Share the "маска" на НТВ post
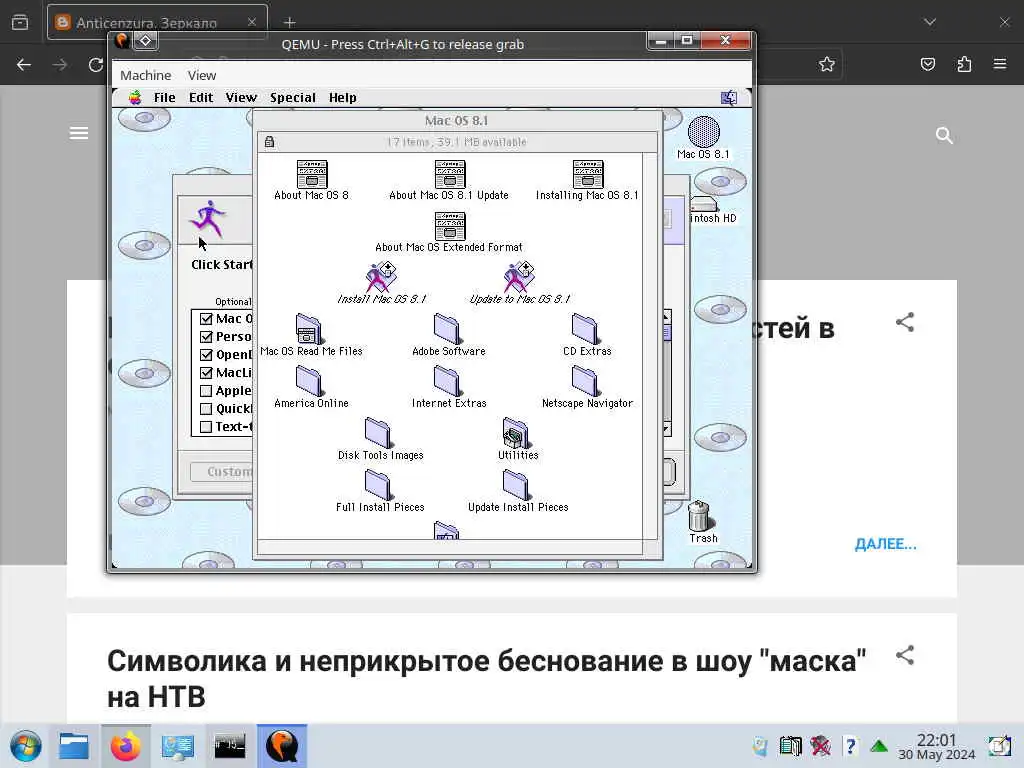This screenshot has height=768, width=1024. (904, 654)
